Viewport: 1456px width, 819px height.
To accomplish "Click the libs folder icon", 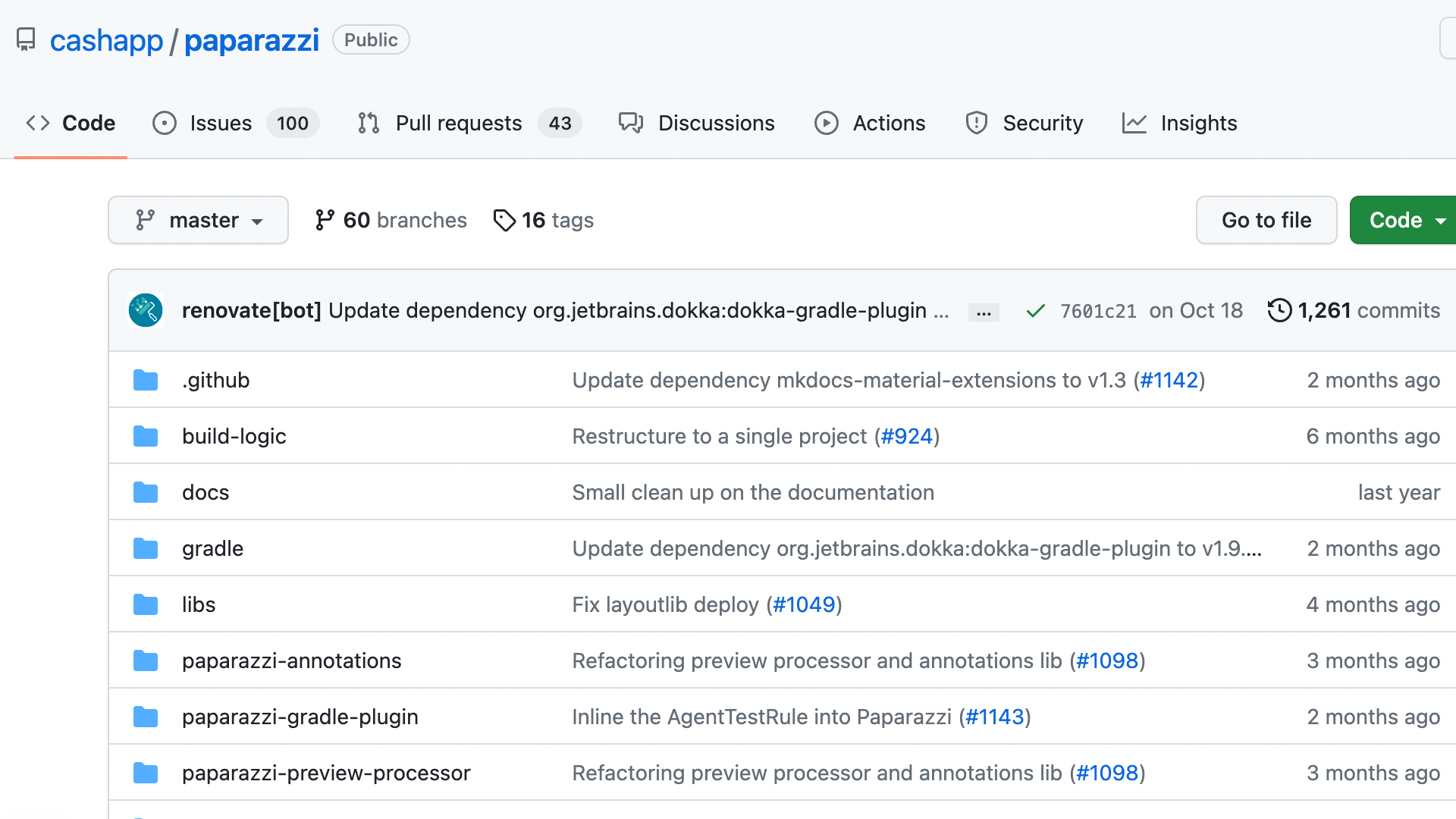I will [146, 604].
